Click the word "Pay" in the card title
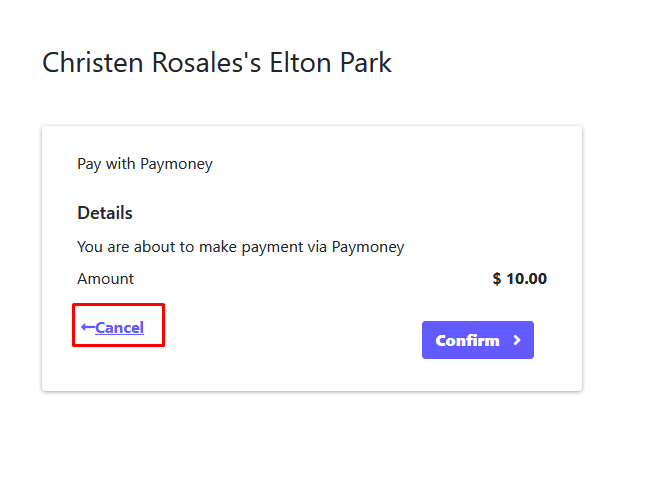649x486 pixels. click(88, 164)
